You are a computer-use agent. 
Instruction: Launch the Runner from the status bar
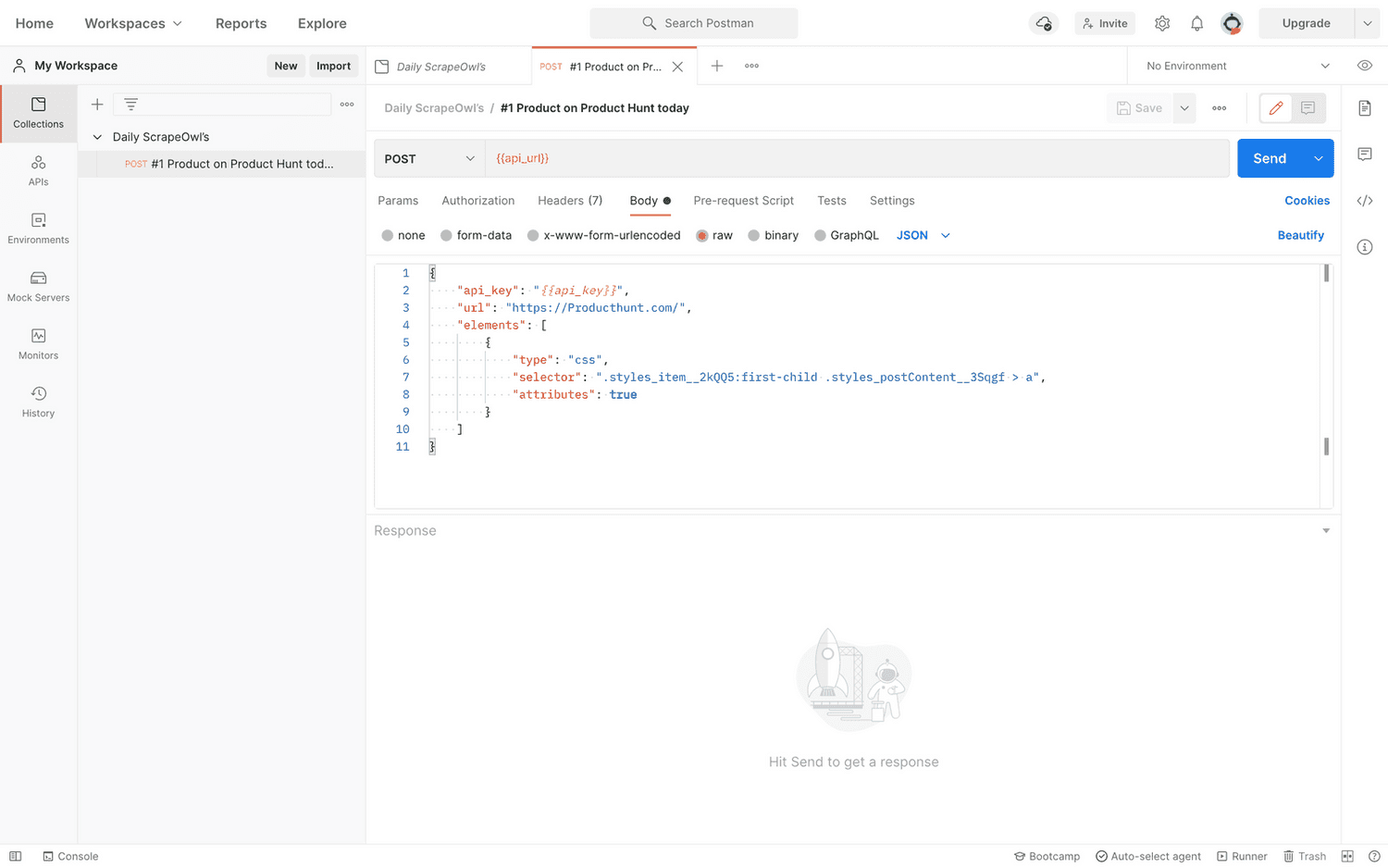pyautogui.click(x=1243, y=856)
